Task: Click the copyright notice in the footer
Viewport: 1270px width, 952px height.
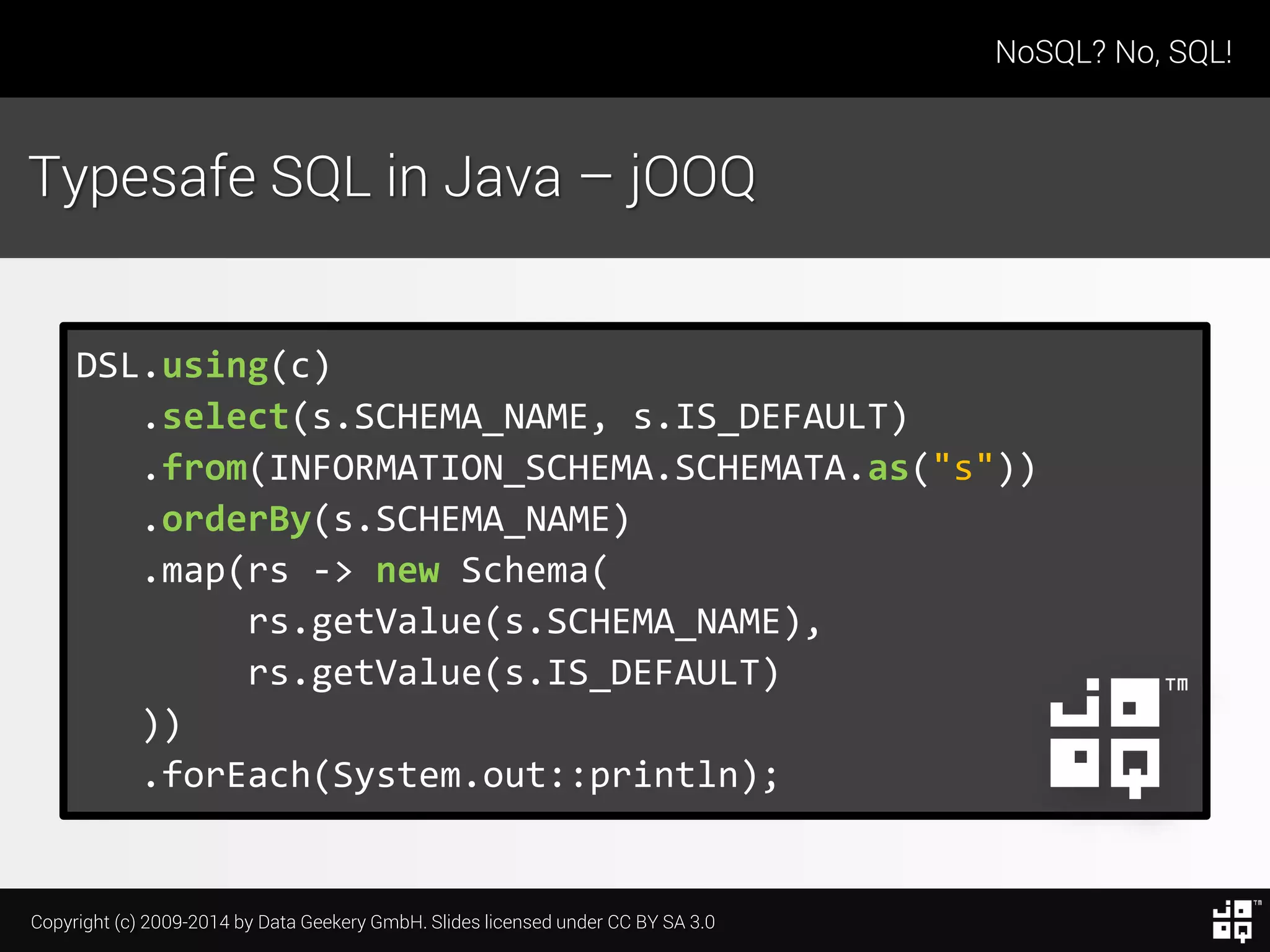Action: pyautogui.click(x=373, y=922)
